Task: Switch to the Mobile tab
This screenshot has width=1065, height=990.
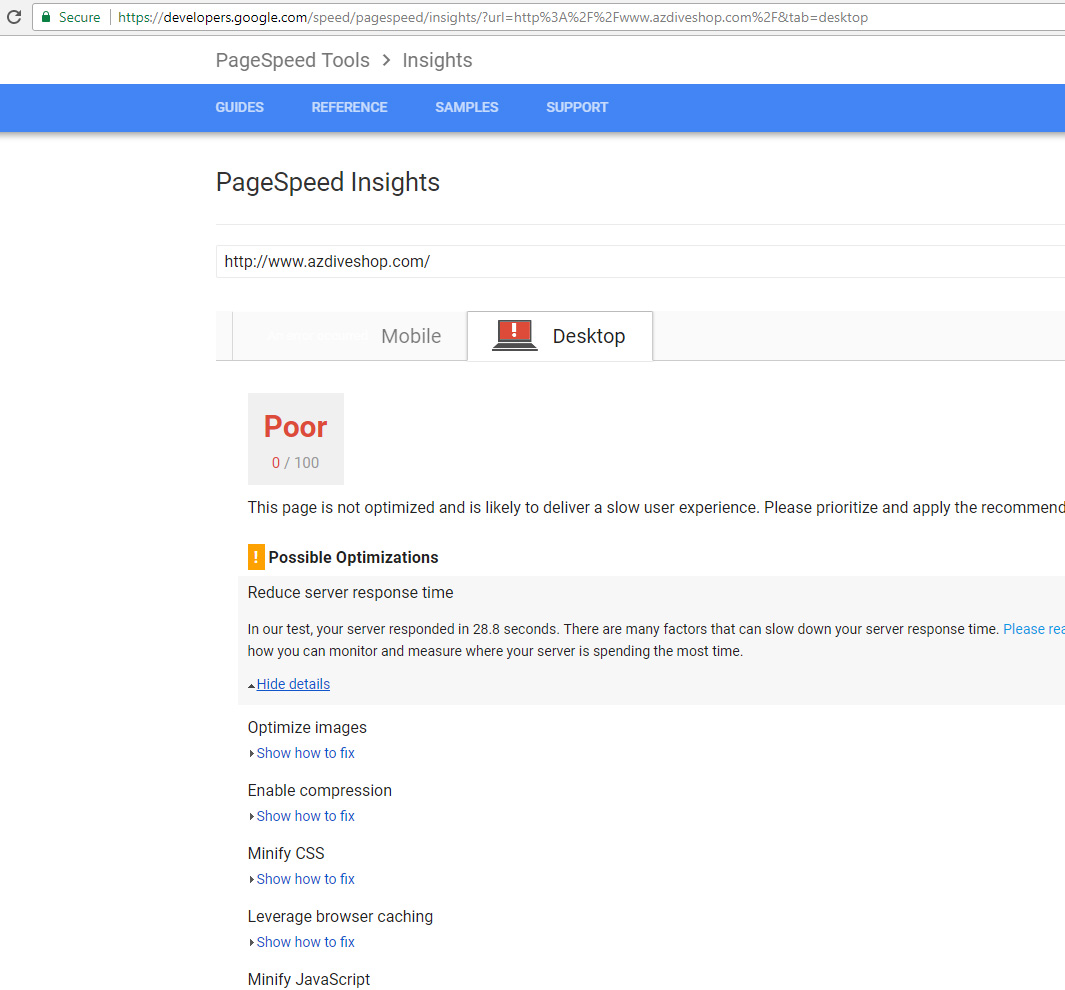Action: tap(410, 336)
